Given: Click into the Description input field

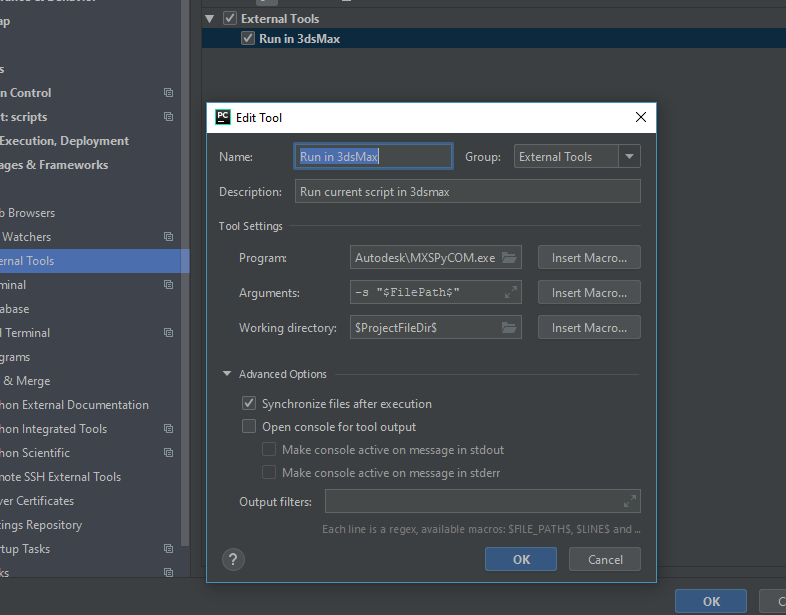Looking at the screenshot, I should 468,191.
